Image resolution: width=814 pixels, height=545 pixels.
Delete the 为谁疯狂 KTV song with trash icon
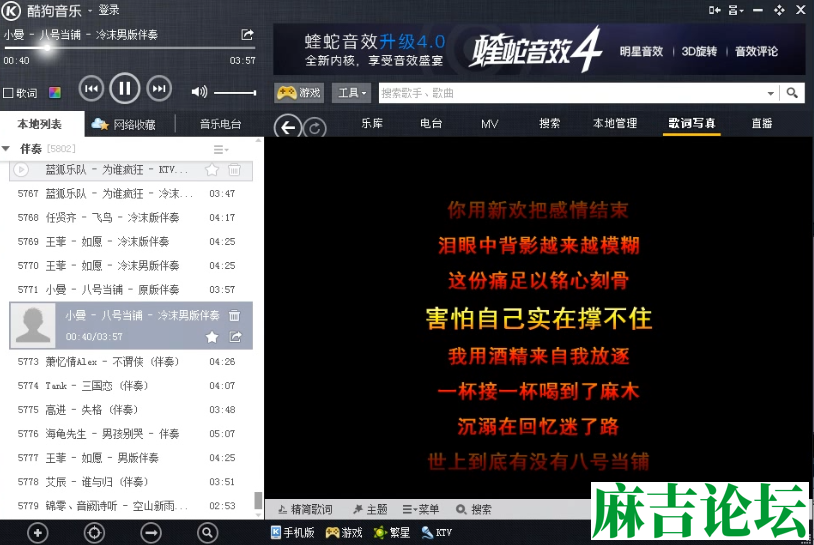tap(234, 170)
